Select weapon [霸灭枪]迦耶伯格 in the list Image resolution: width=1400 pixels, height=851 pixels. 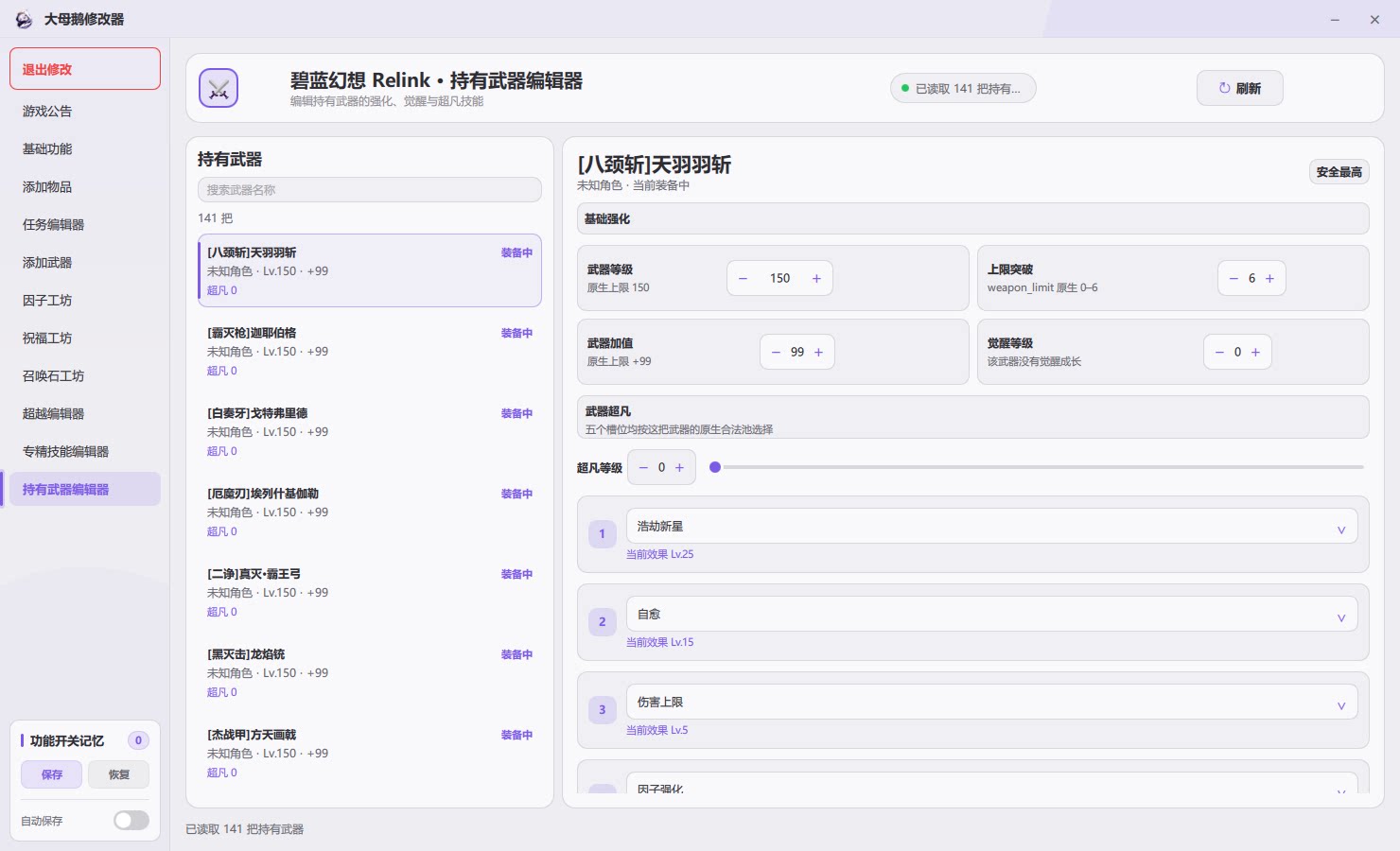pyautogui.click(x=370, y=351)
